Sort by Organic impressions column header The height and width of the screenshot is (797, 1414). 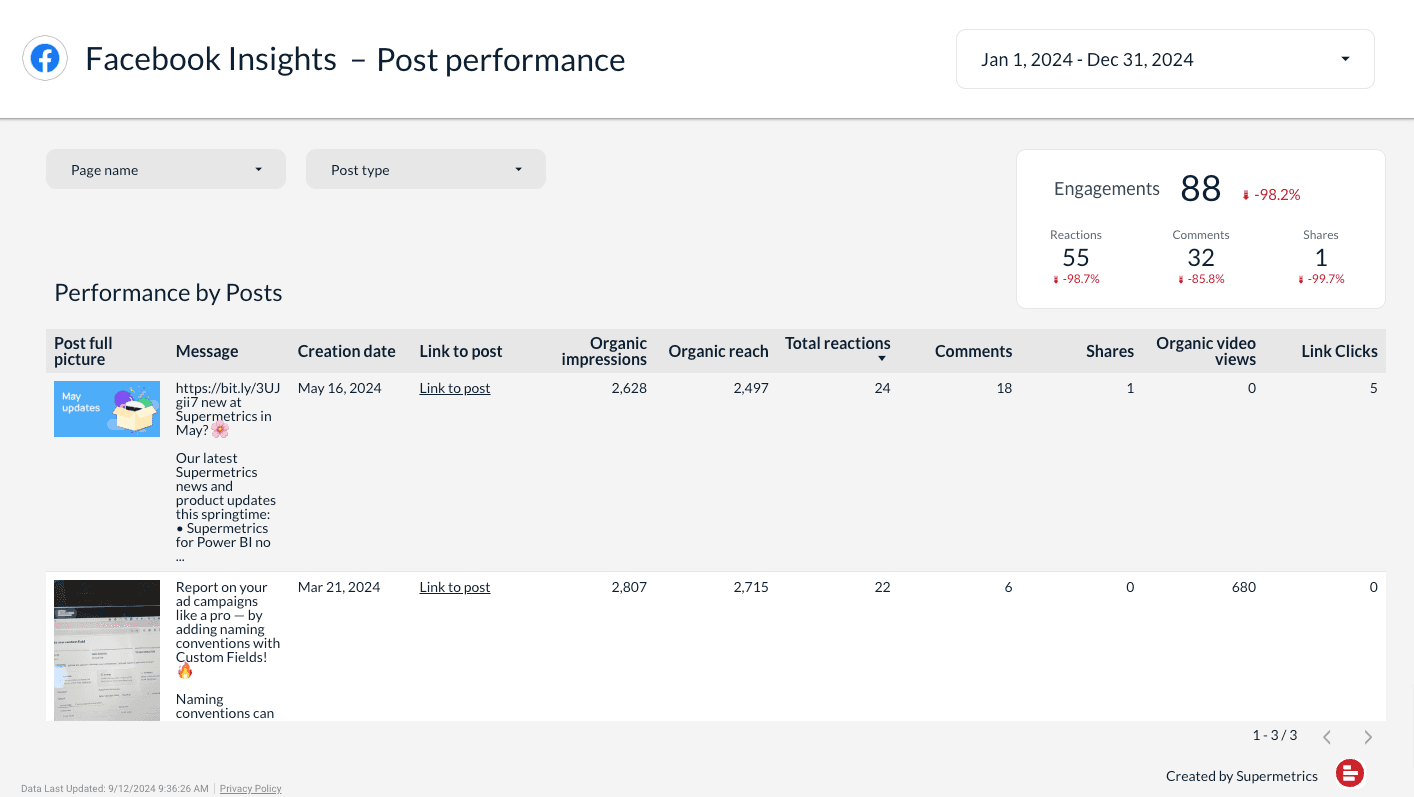tap(604, 351)
